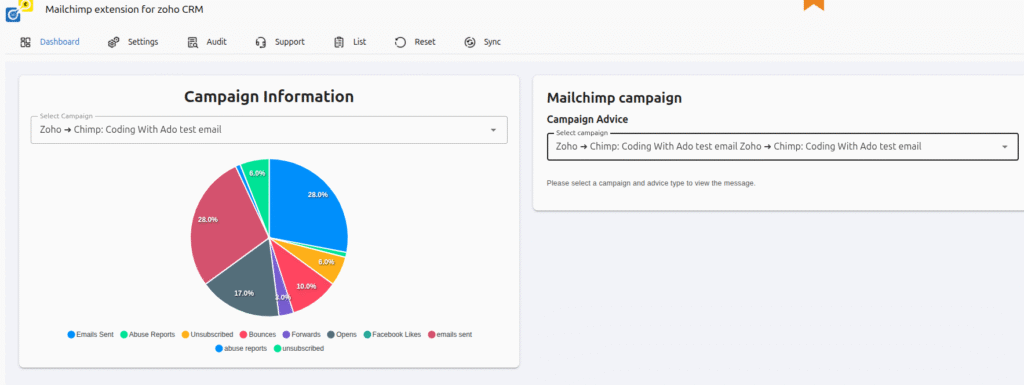This screenshot has height=385, width=1024.
Task: Toggle Forwards legend item
Action: (301, 335)
